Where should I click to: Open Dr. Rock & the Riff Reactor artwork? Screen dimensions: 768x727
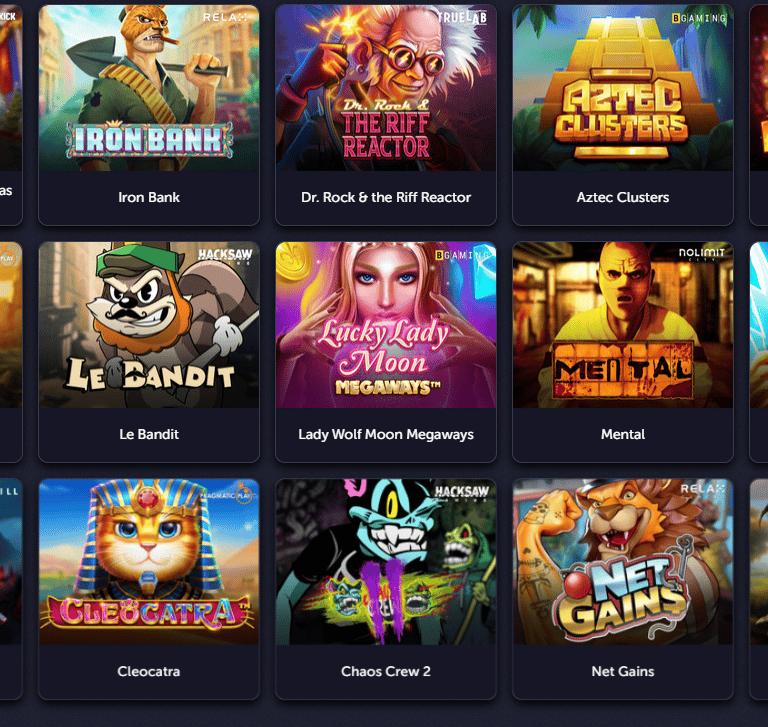[386, 88]
